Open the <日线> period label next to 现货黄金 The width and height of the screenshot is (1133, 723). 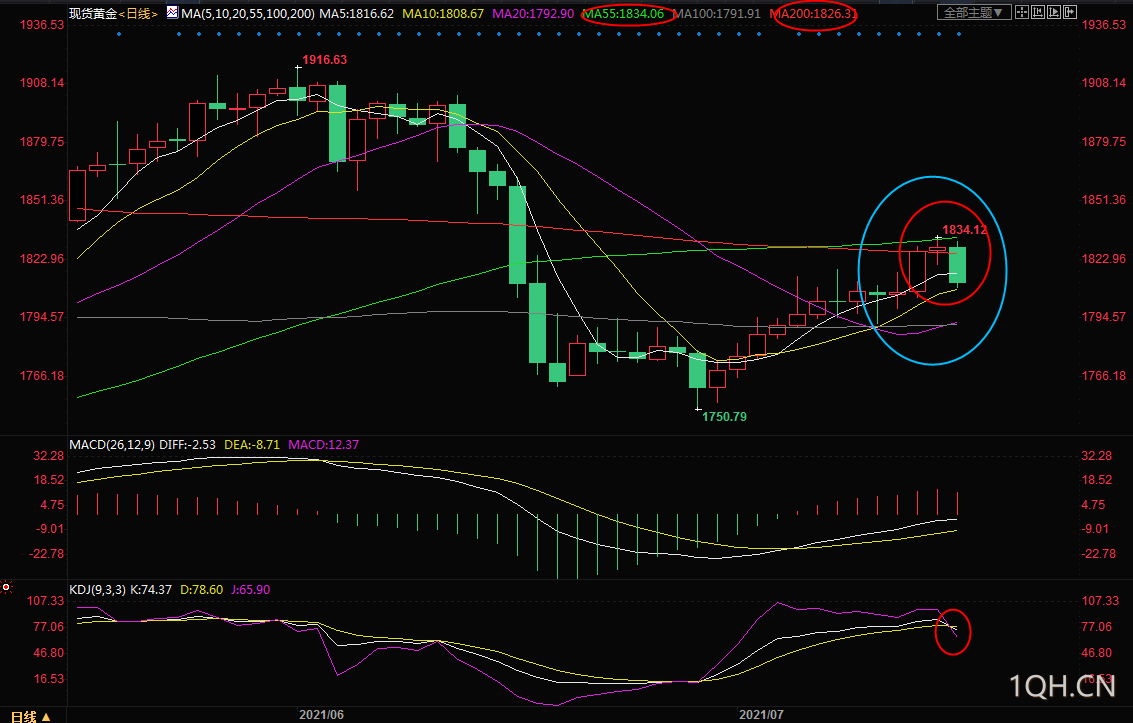(138, 14)
